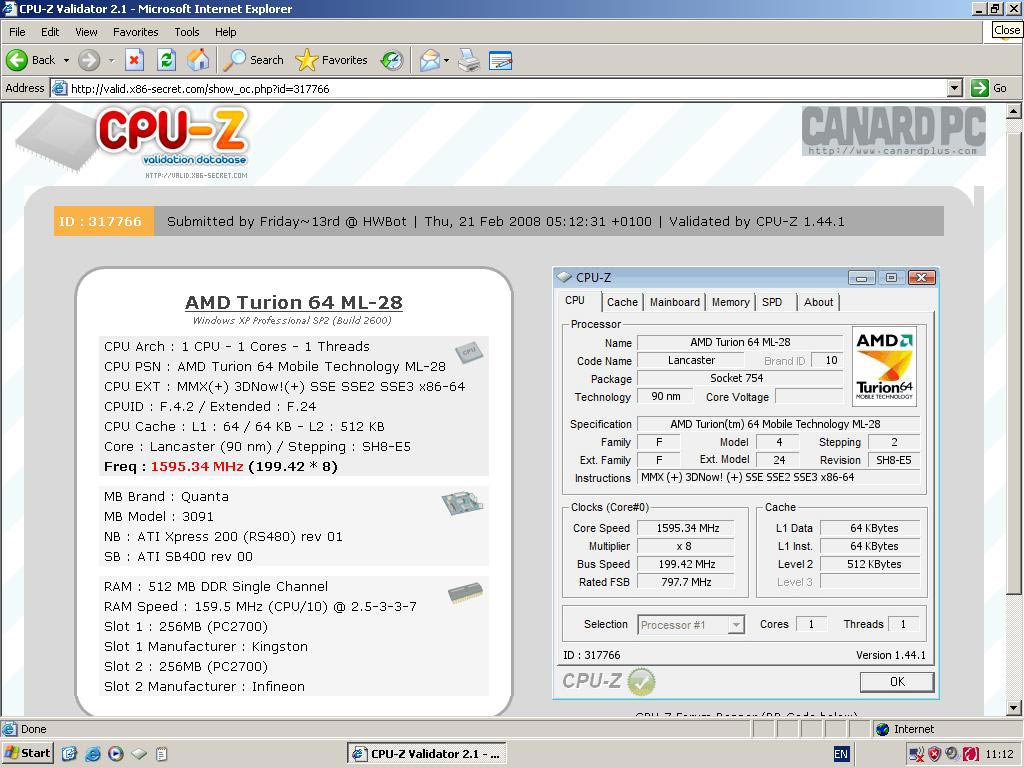Switch to the Cache tab in CPU-Z
This screenshot has width=1024, height=768.
point(622,302)
